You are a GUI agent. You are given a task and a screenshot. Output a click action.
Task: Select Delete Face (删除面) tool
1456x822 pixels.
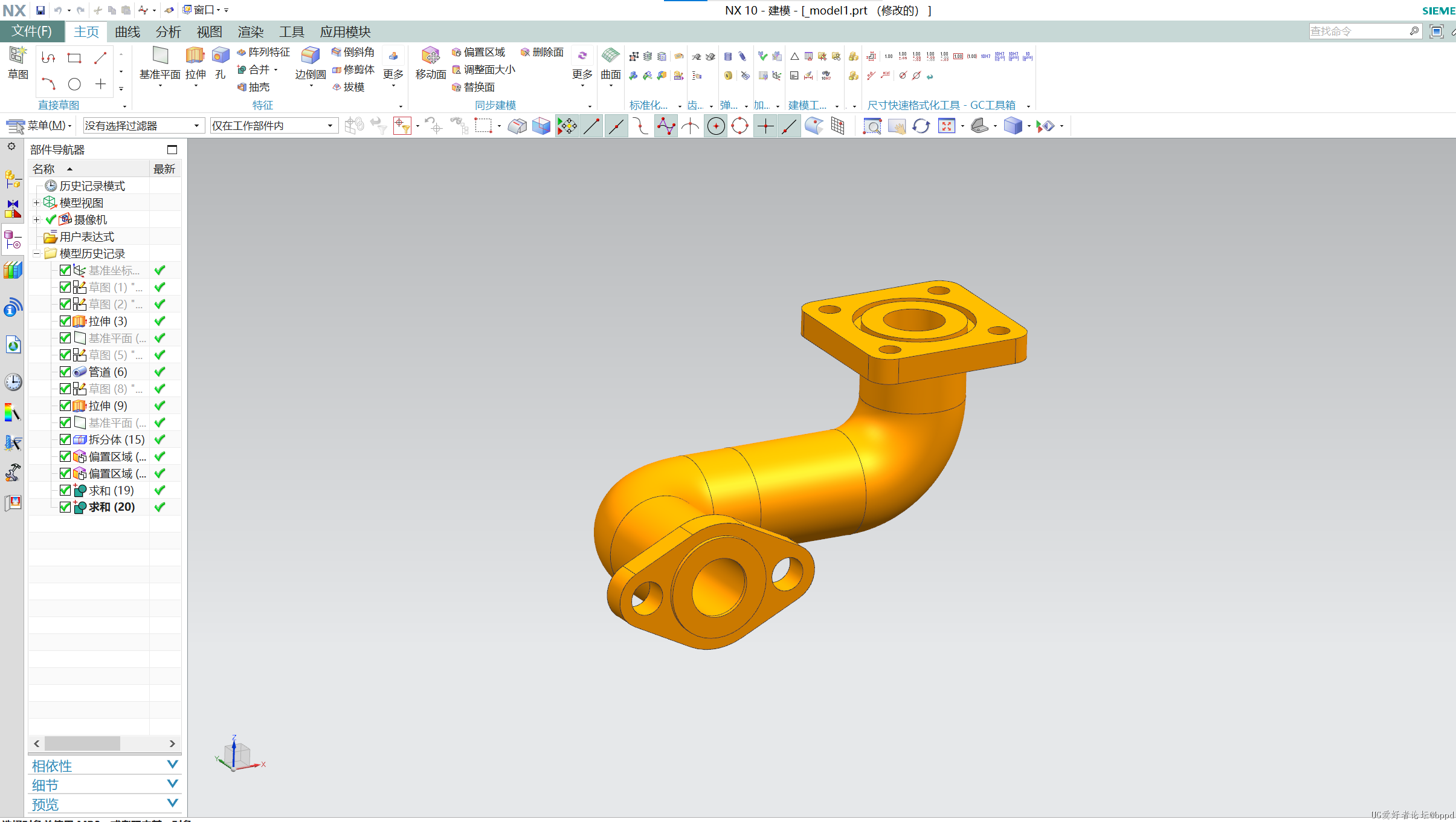tap(542, 53)
